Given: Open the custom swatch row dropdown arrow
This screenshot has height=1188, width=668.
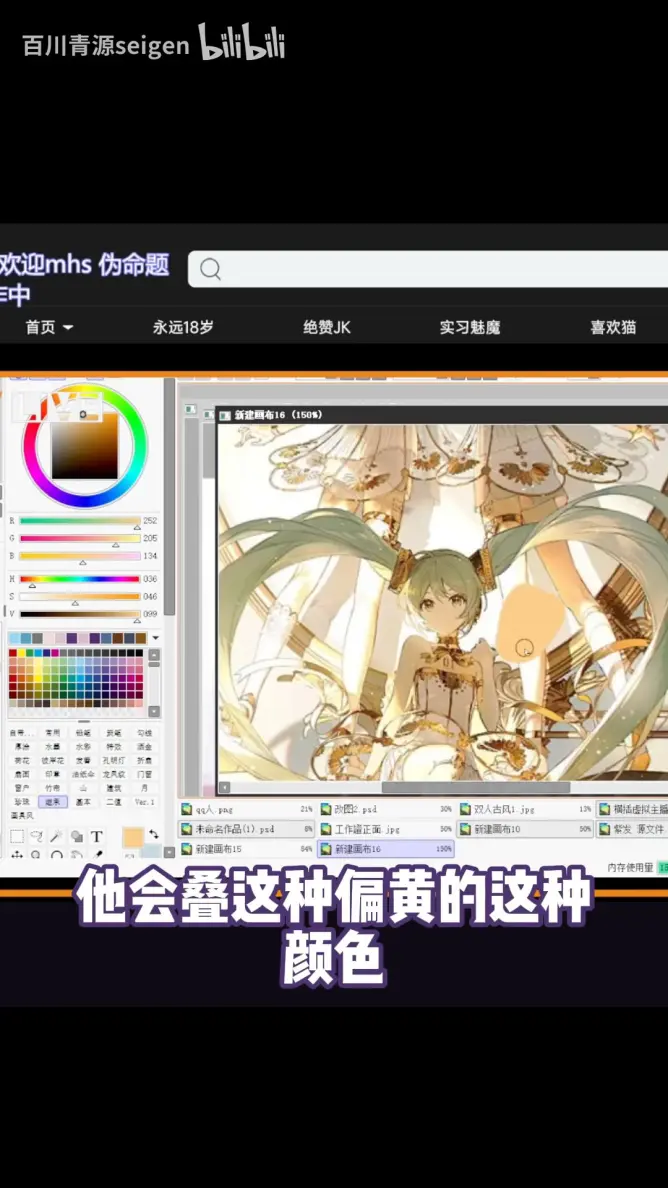Looking at the screenshot, I should tap(155, 638).
